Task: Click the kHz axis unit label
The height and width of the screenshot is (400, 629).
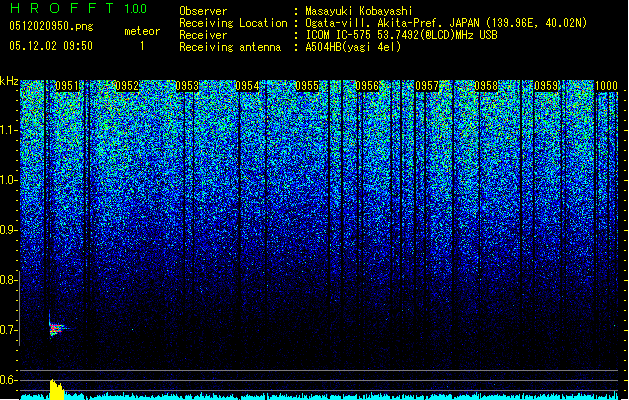Action: (9, 81)
